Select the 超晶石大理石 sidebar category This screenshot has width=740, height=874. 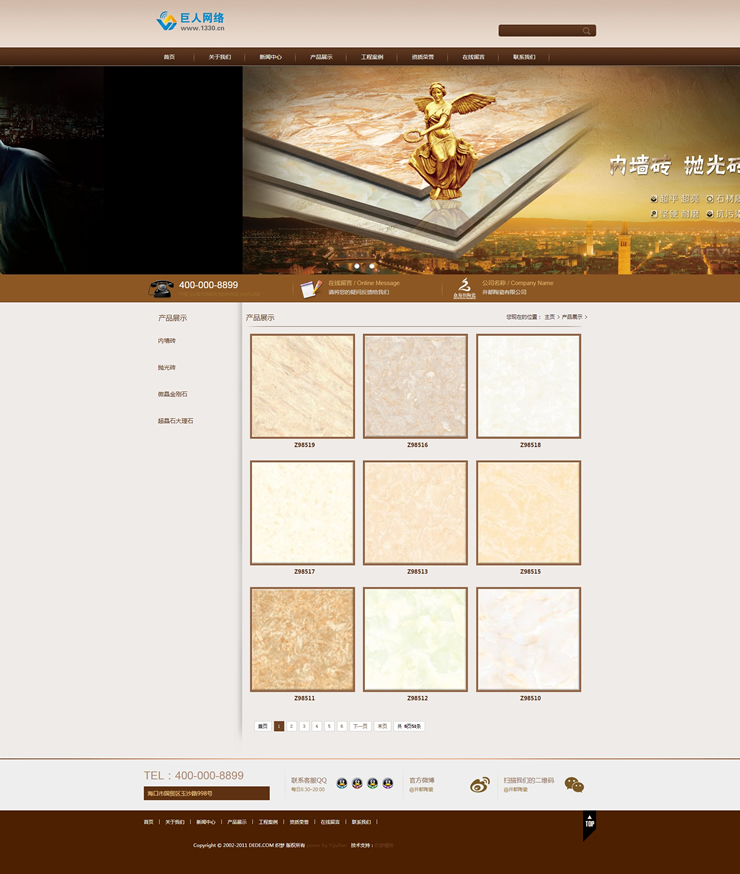coord(176,421)
